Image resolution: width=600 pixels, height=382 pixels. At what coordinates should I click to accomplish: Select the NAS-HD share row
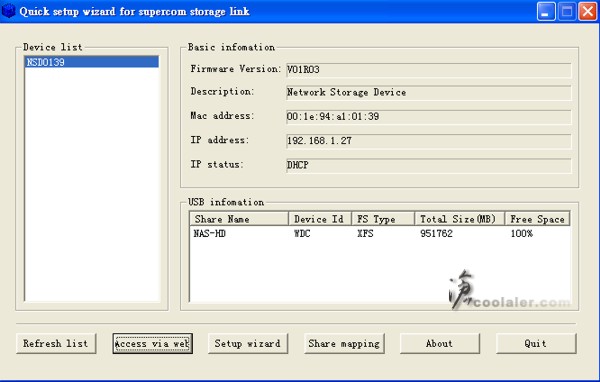click(x=380, y=233)
